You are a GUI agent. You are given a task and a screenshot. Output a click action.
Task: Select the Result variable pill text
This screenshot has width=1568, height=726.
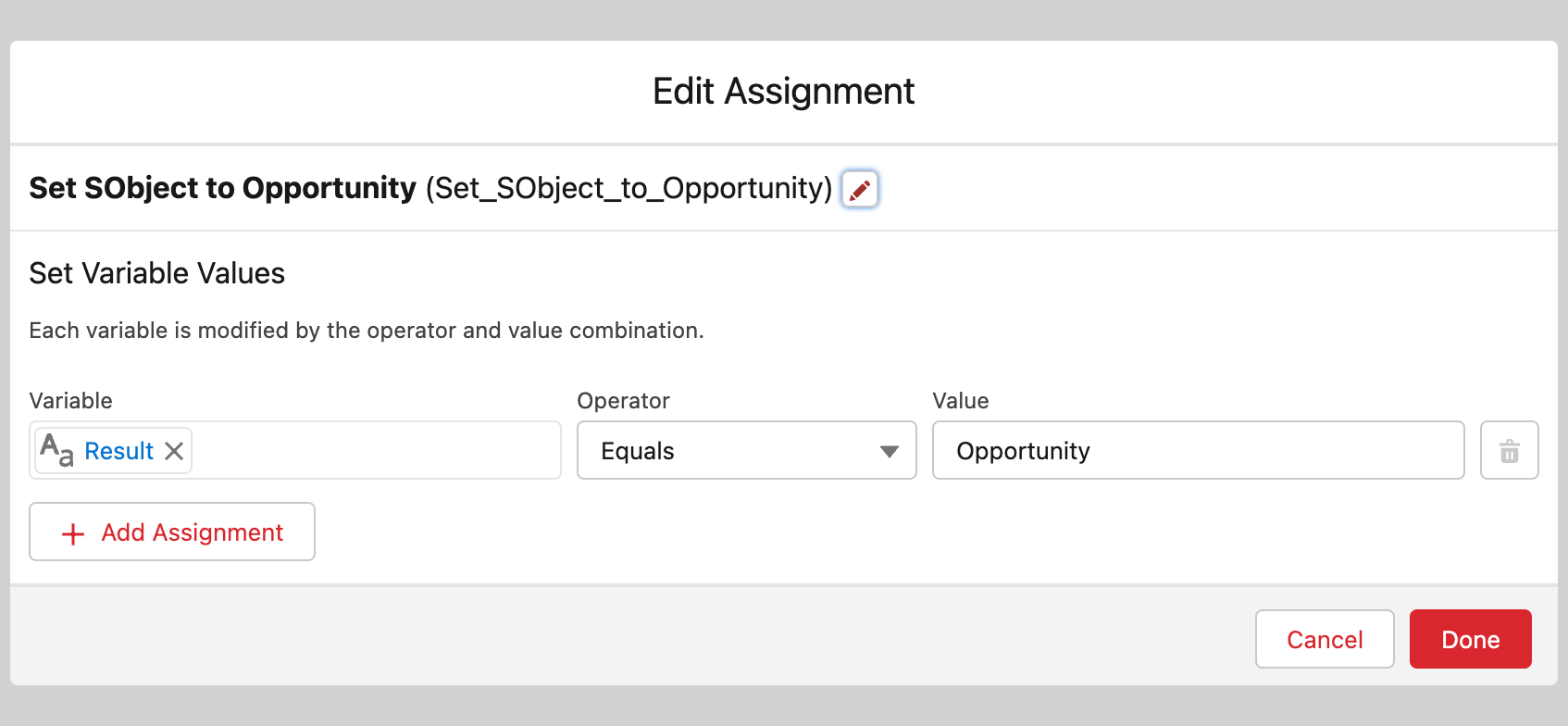[x=118, y=451]
